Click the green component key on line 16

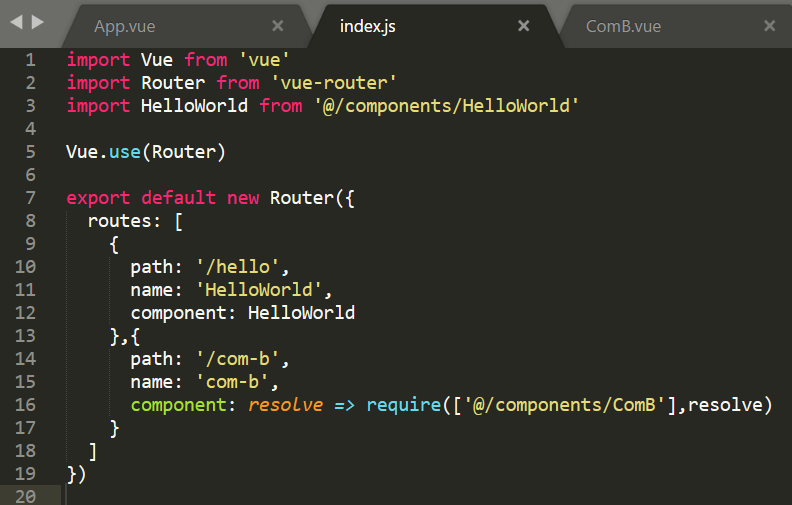[x=178, y=405]
